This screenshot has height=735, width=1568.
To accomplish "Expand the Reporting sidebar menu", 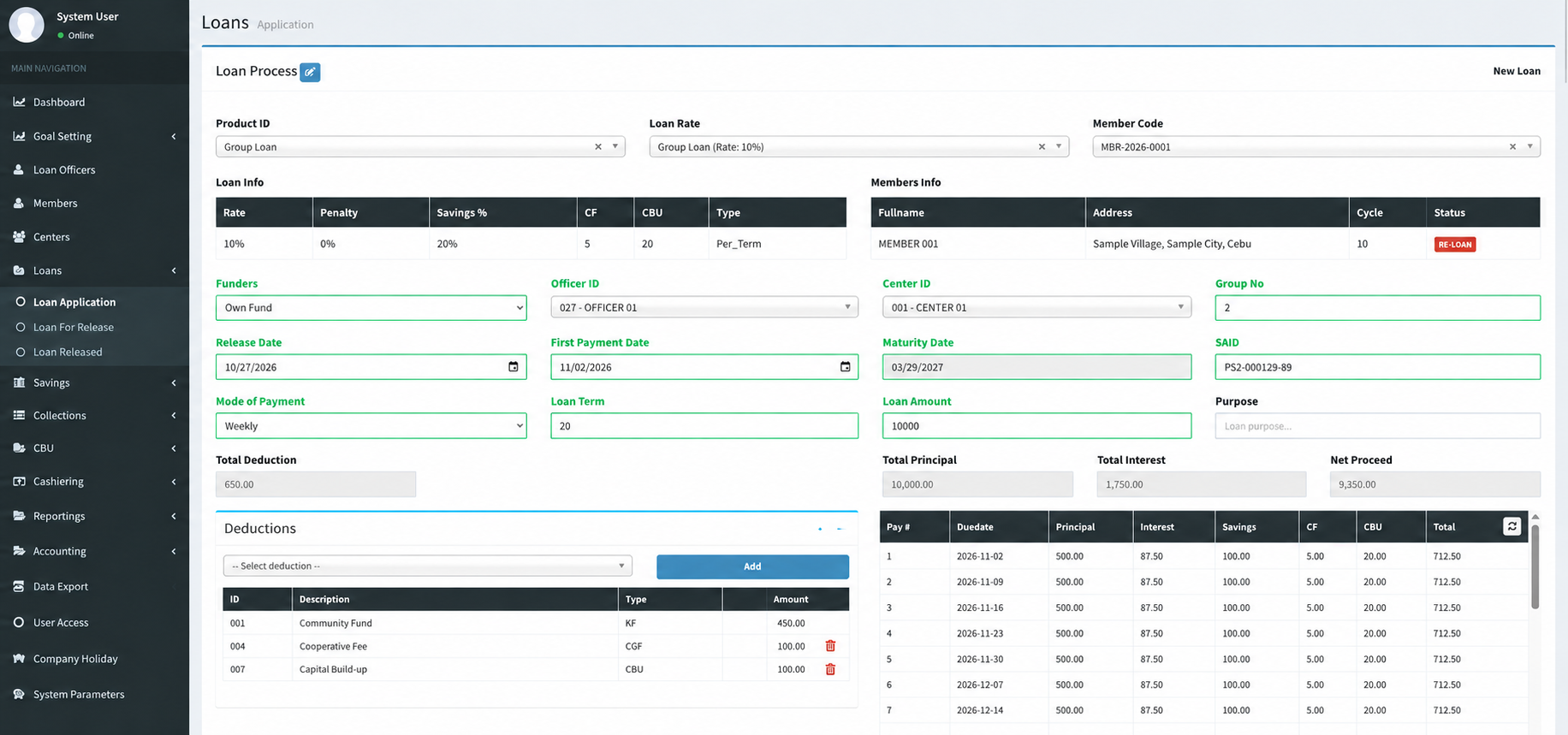I will tap(94, 516).
